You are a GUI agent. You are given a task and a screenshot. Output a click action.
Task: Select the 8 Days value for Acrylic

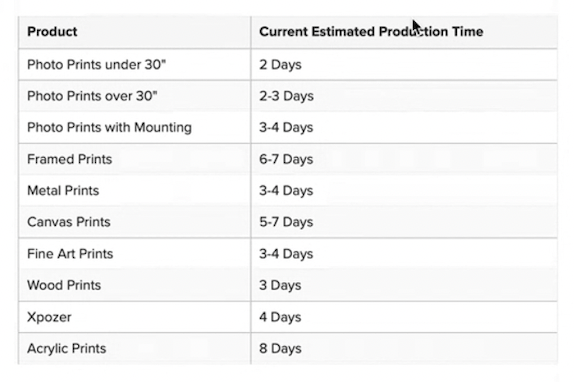point(280,349)
